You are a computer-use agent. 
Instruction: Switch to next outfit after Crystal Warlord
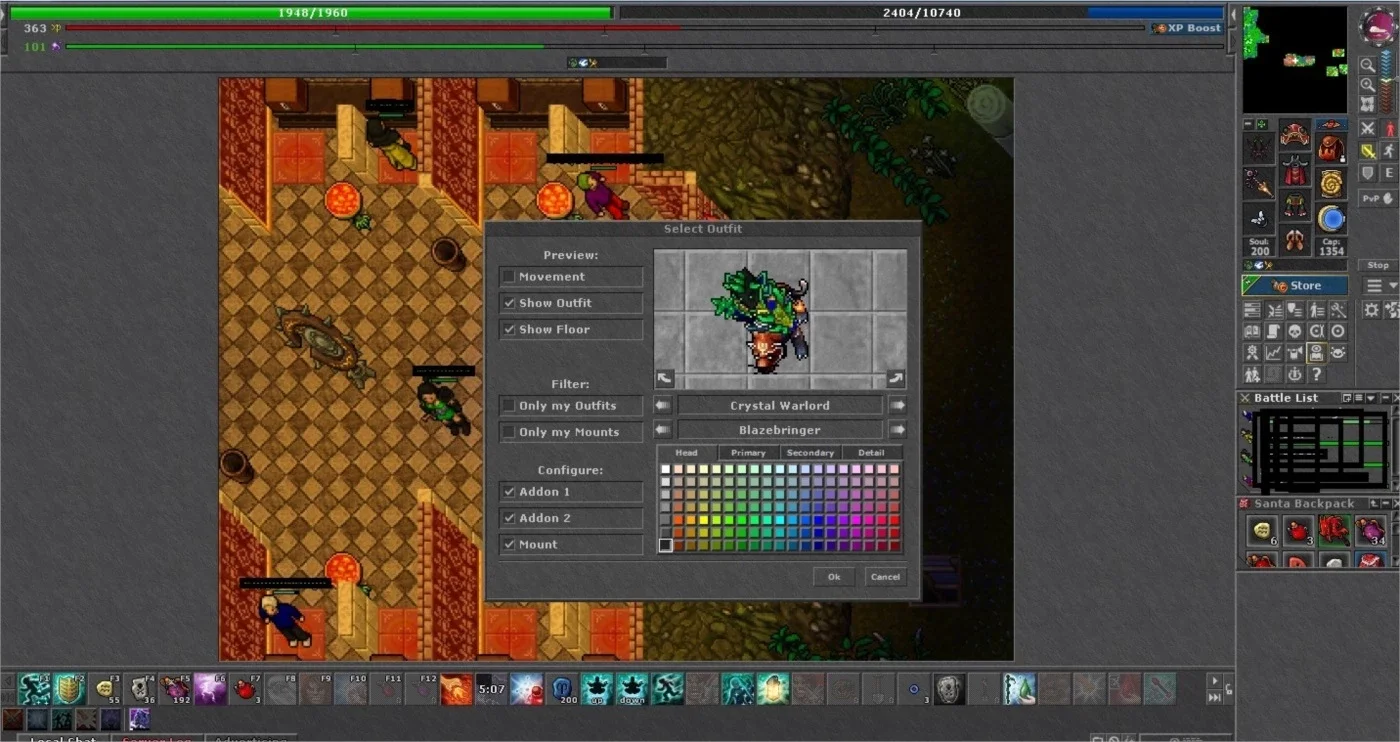pyautogui.click(x=897, y=405)
